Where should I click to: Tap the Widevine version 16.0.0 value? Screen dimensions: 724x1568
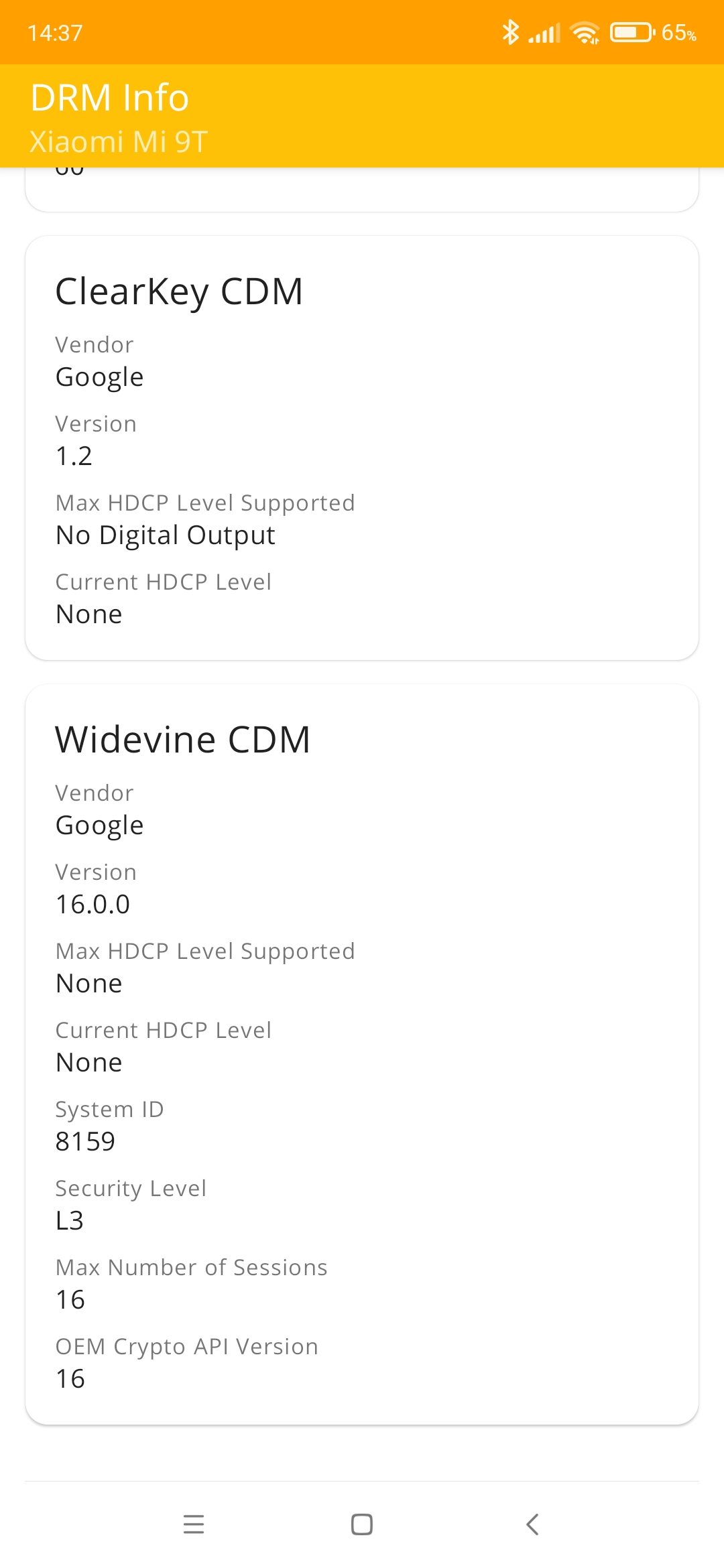click(93, 905)
